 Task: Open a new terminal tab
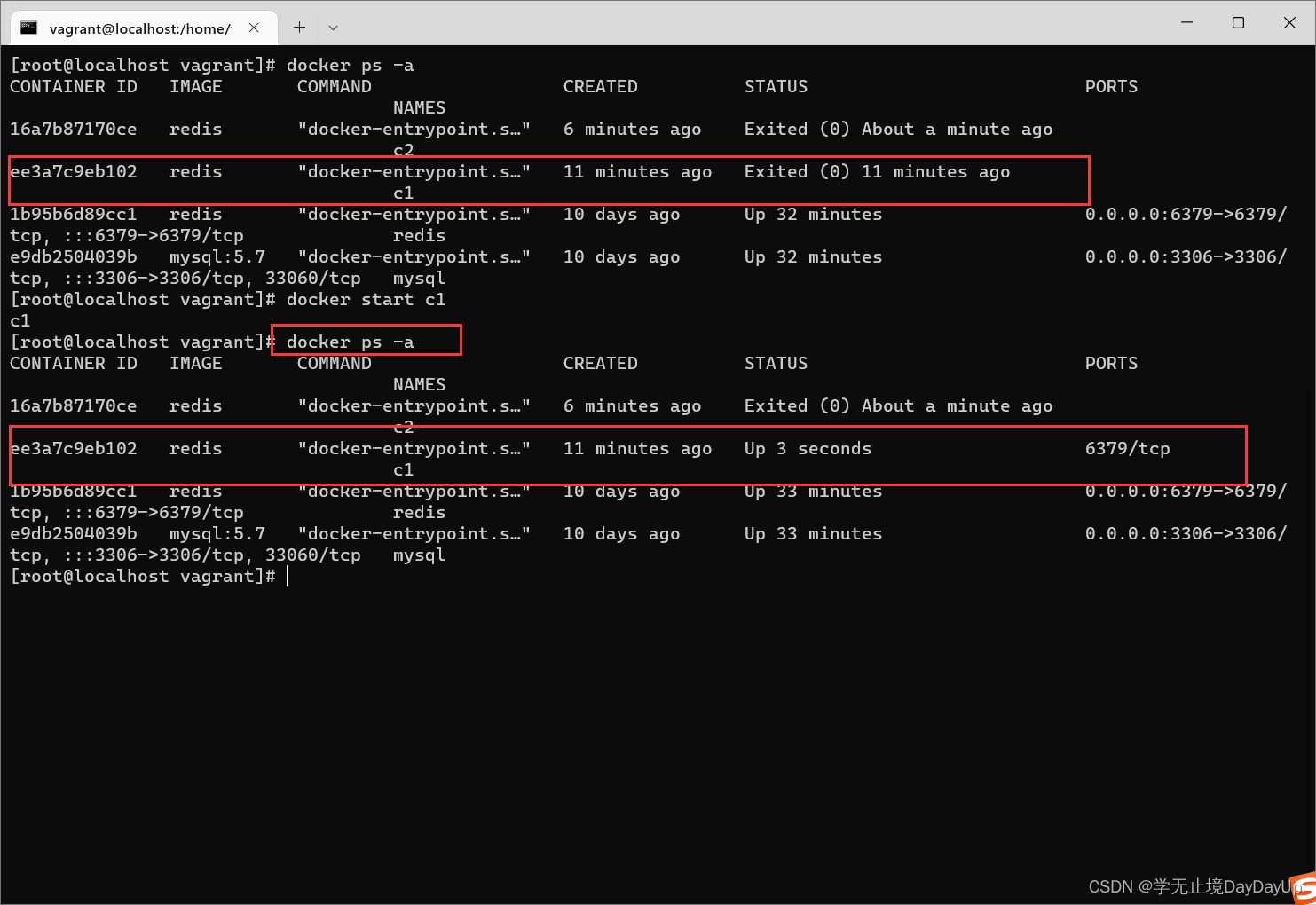point(300,28)
